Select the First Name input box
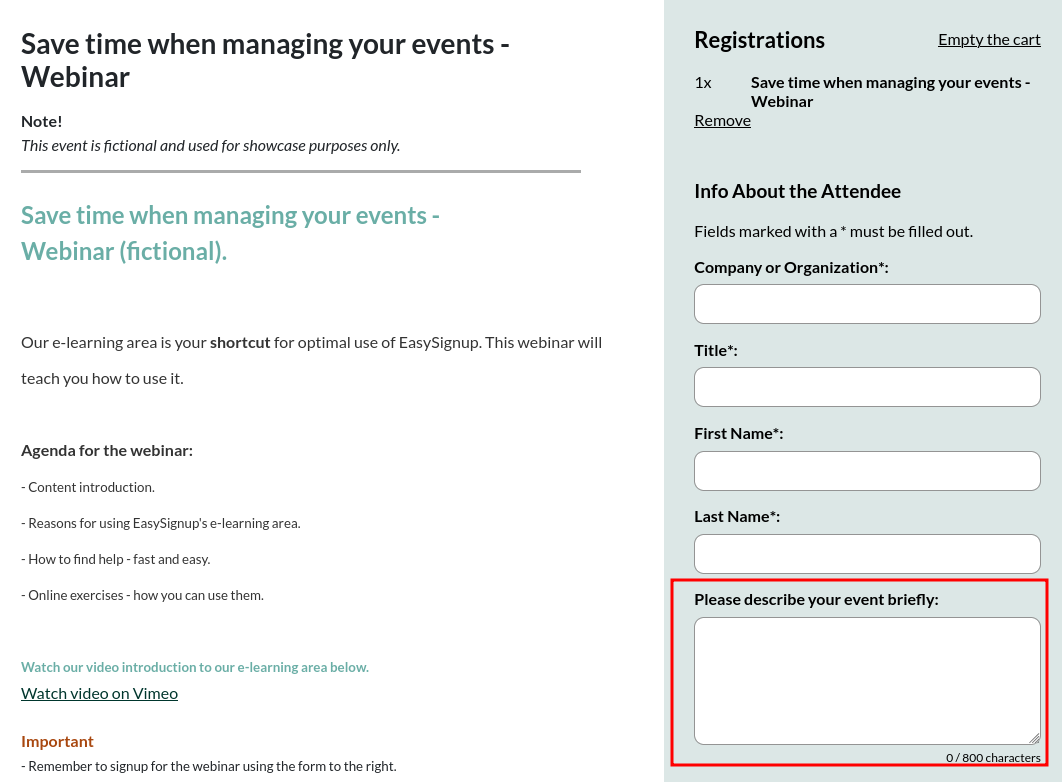Screen dimensions: 1062x782 867,471
